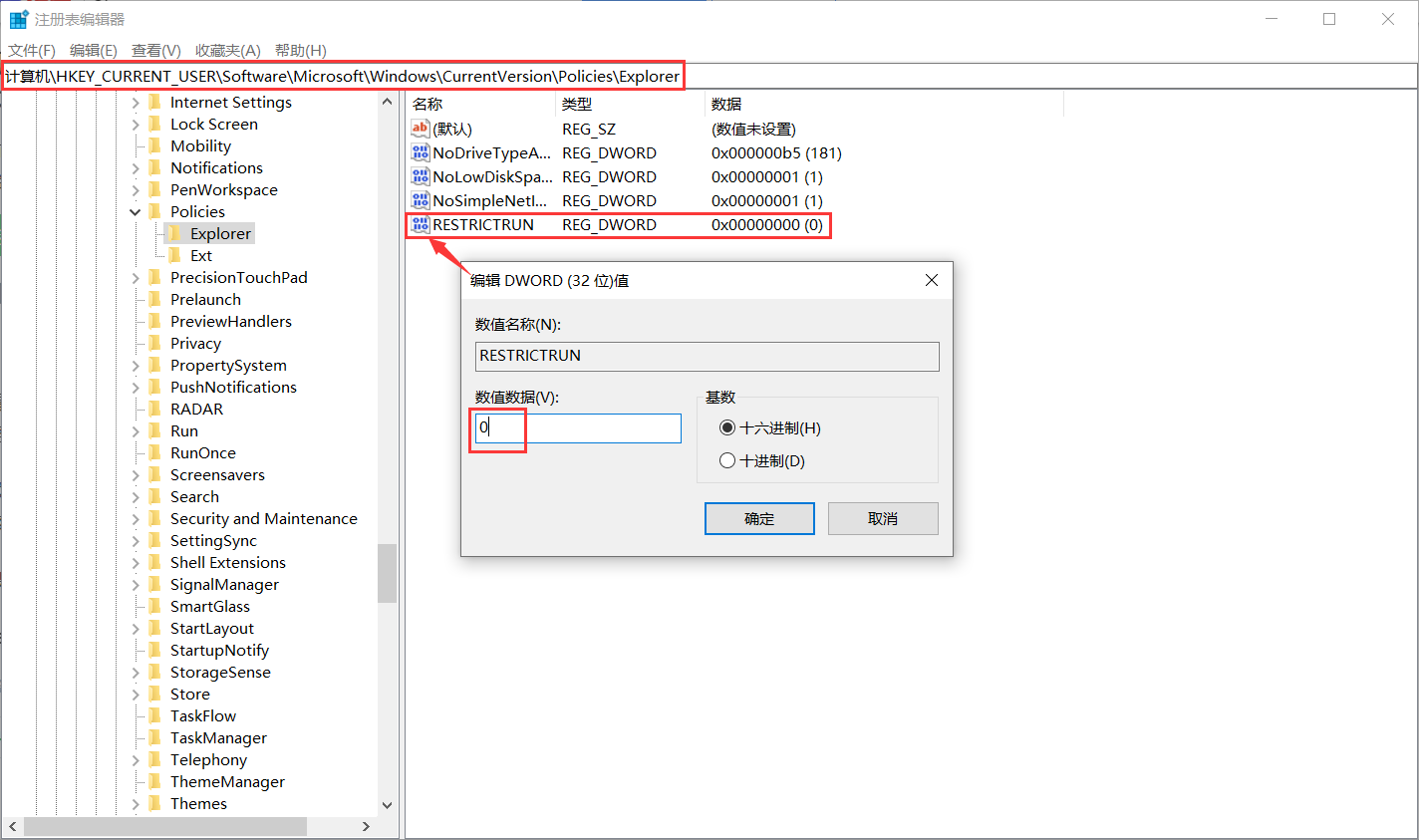Click tree horizontal scrollbar right arrow

click(366, 827)
